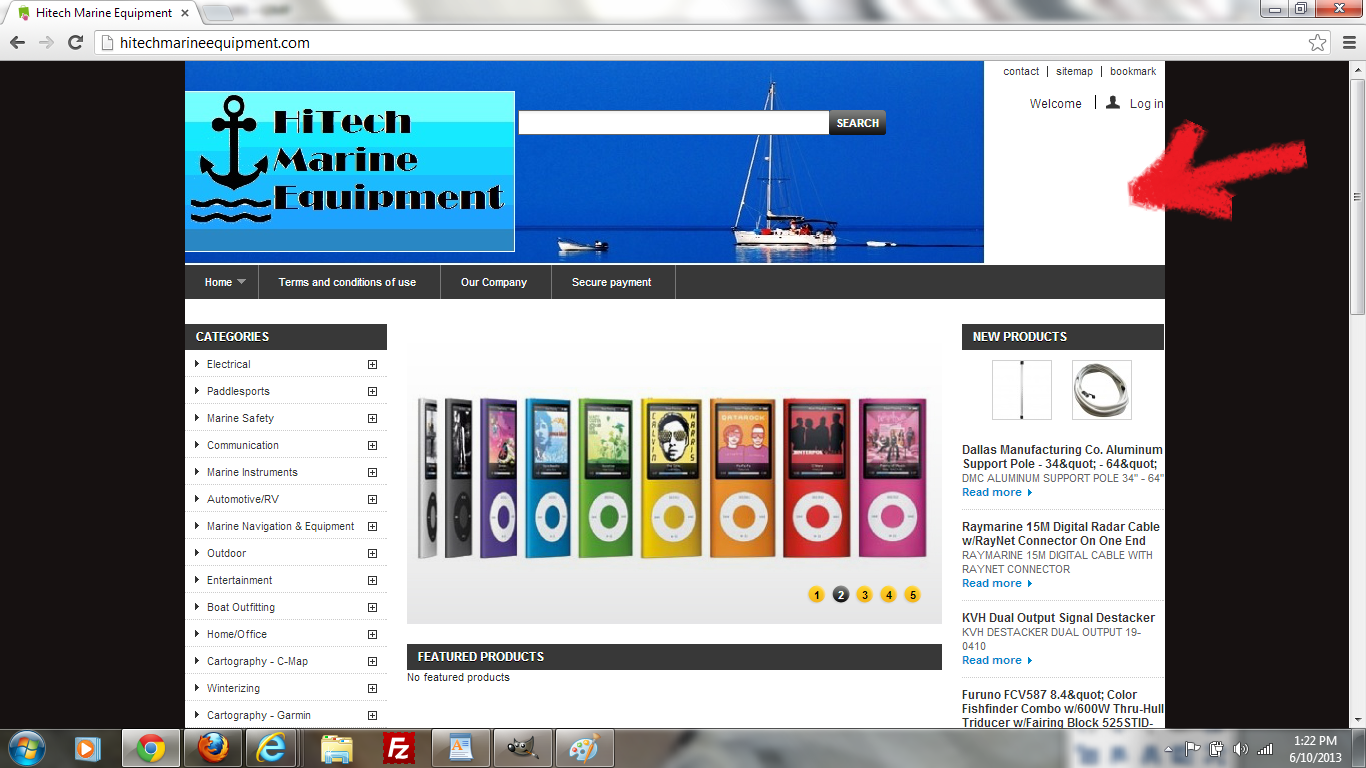
Task: Open the Secure payment menu item
Action: 611,282
